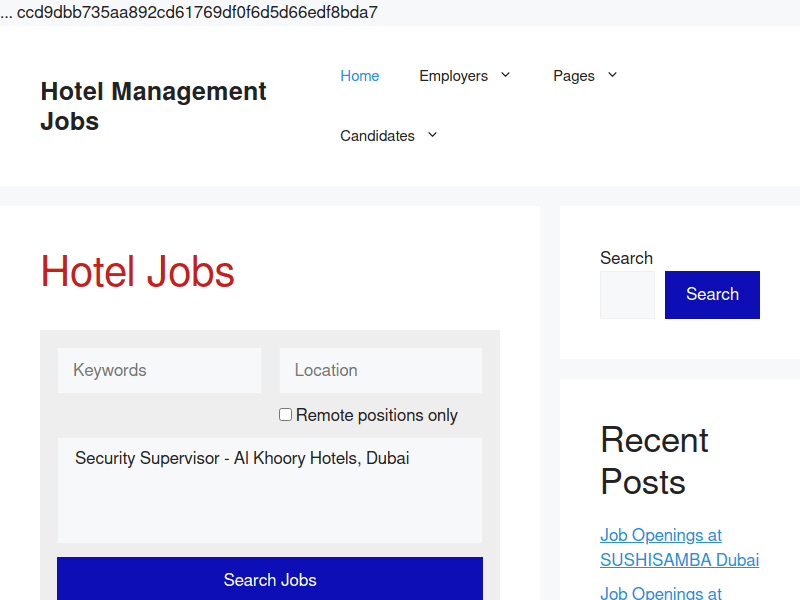Screen dimensions: 800x600
Task: Select the Security Supervisor Al Khoory listing
Action: tap(242, 458)
